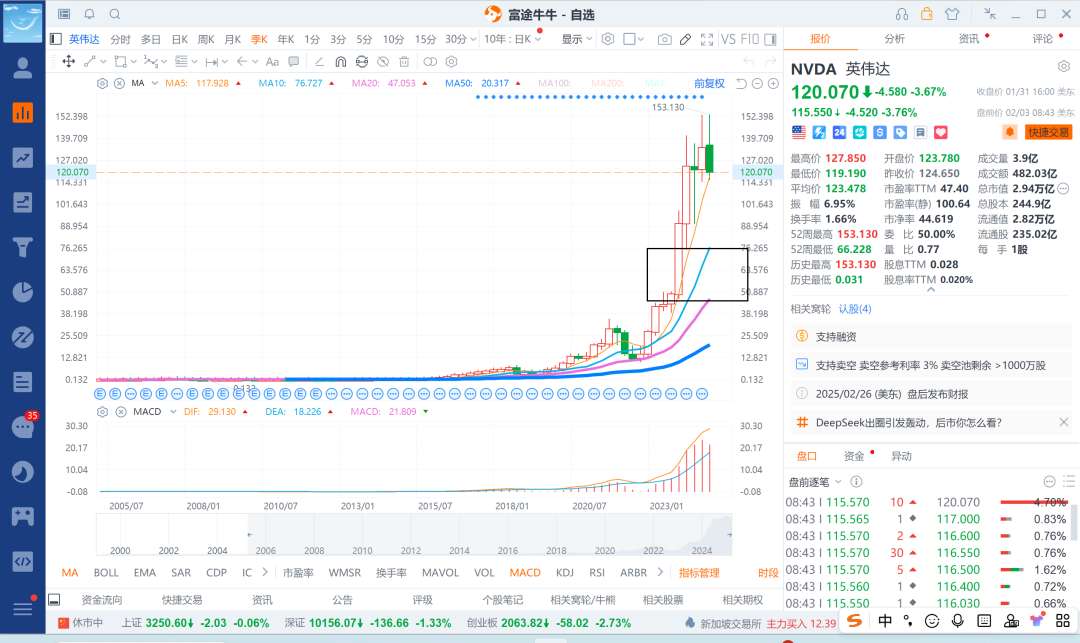Switch to the 资讯 tab in quote panel
This screenshot has width=1080, height=643.
coord(968,39)
